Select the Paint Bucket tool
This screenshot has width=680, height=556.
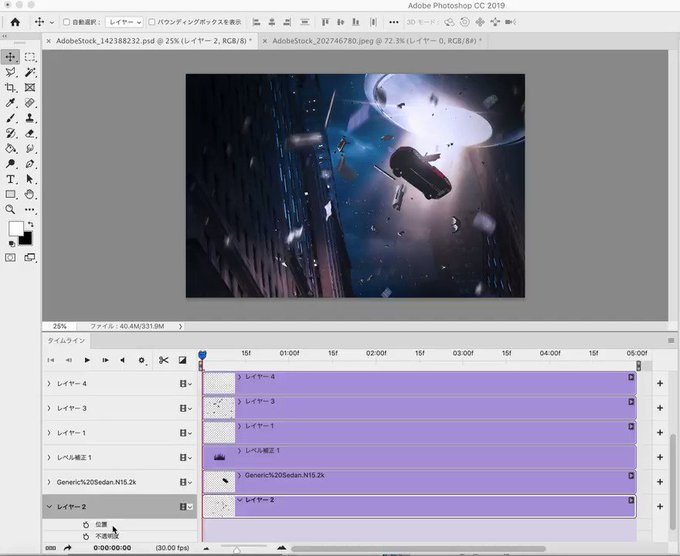click(x=10, y=149)
